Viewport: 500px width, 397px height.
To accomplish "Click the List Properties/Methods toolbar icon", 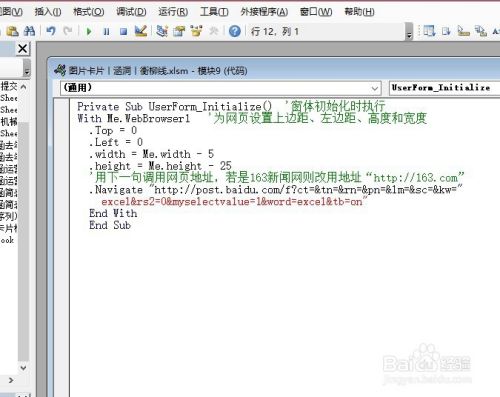I will tap(429, 31).
